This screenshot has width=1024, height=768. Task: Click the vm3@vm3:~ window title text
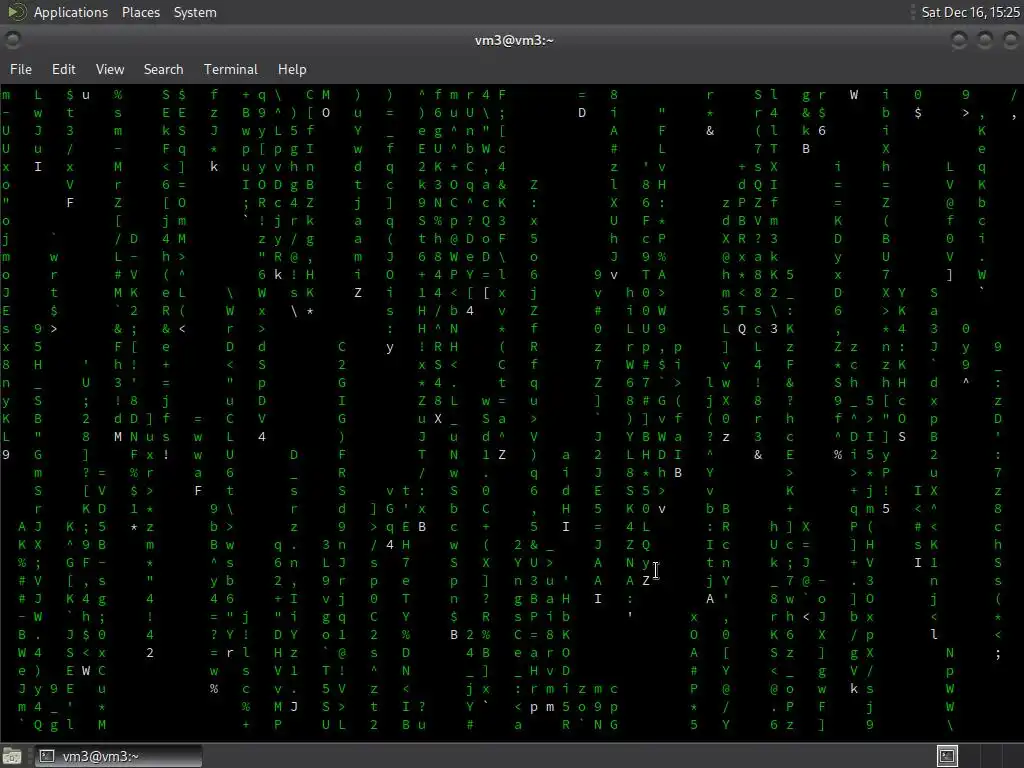pyautogui.click(x=514, y=40)
